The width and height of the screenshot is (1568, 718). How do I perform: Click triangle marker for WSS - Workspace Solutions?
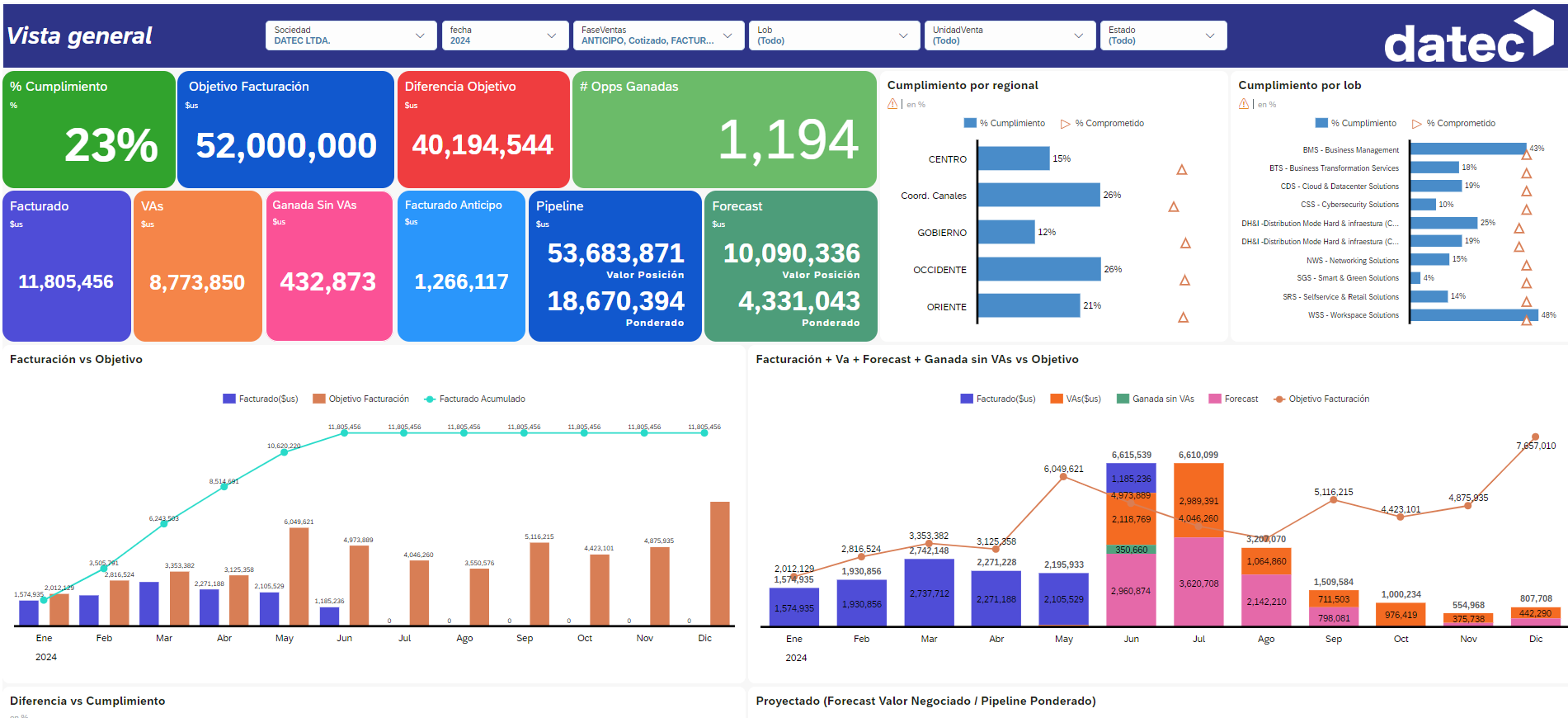[x=1527, y=320]
